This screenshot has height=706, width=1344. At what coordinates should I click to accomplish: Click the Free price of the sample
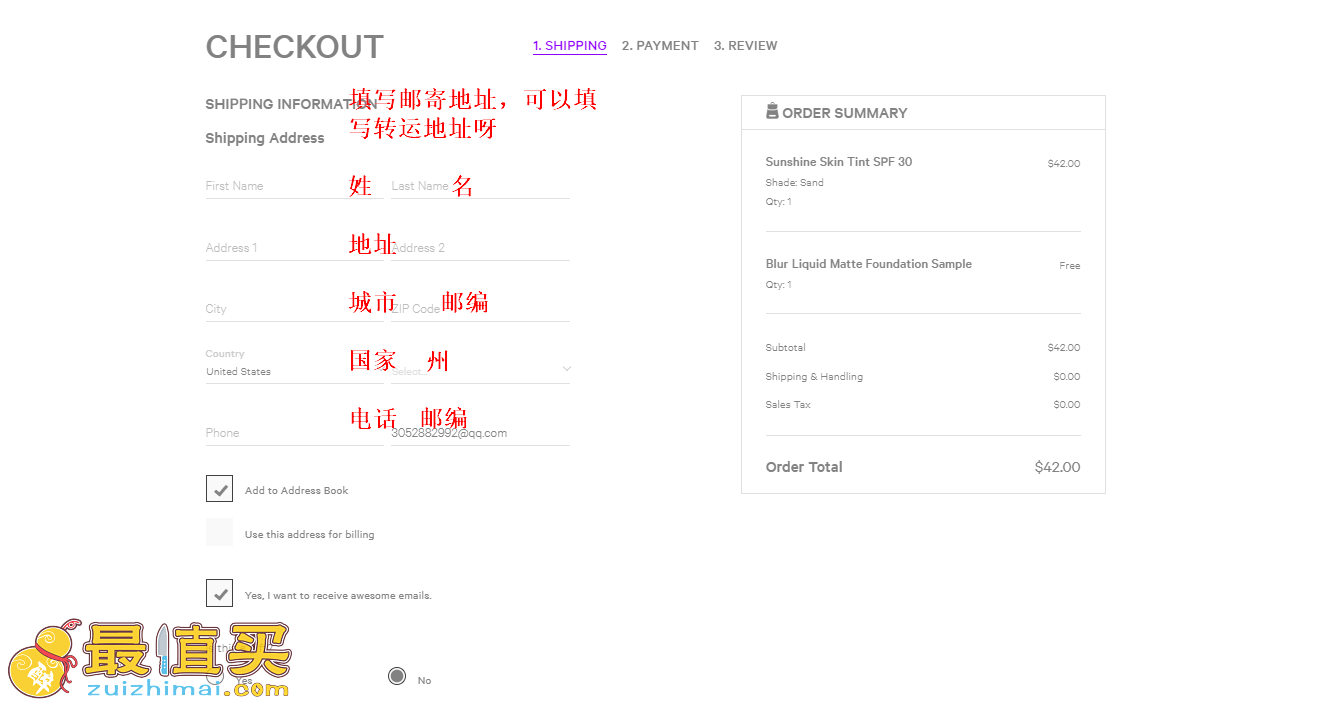(x=1070, y=266)
